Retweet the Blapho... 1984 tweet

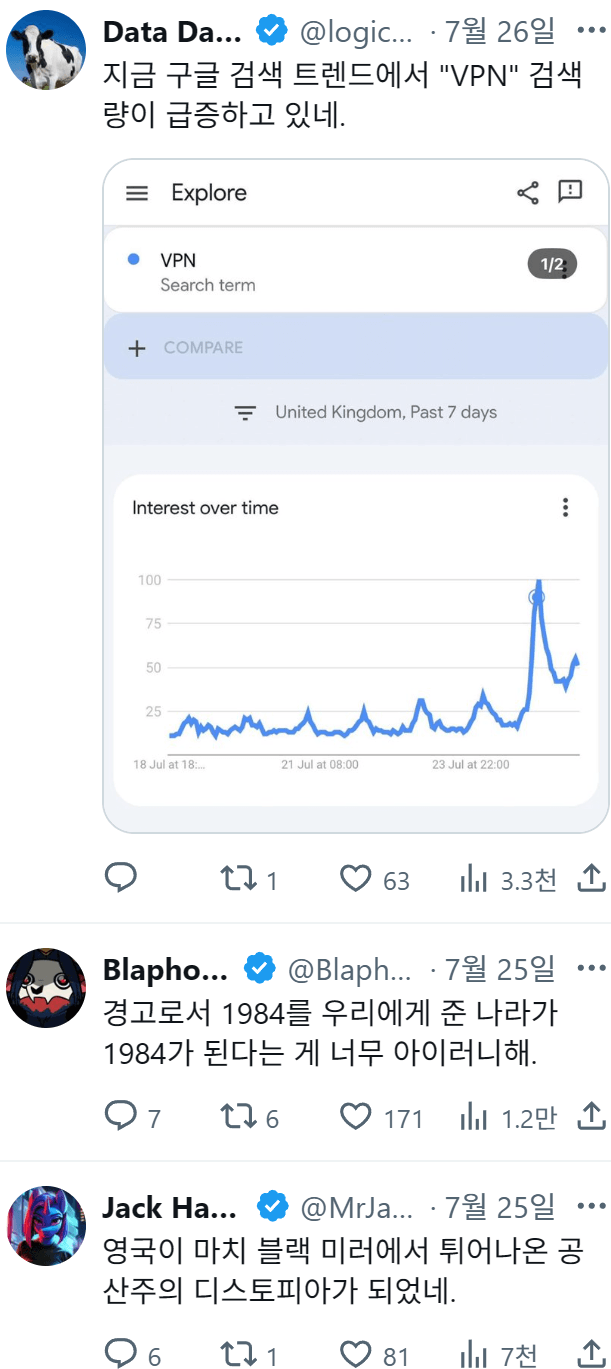(236, 1117)
